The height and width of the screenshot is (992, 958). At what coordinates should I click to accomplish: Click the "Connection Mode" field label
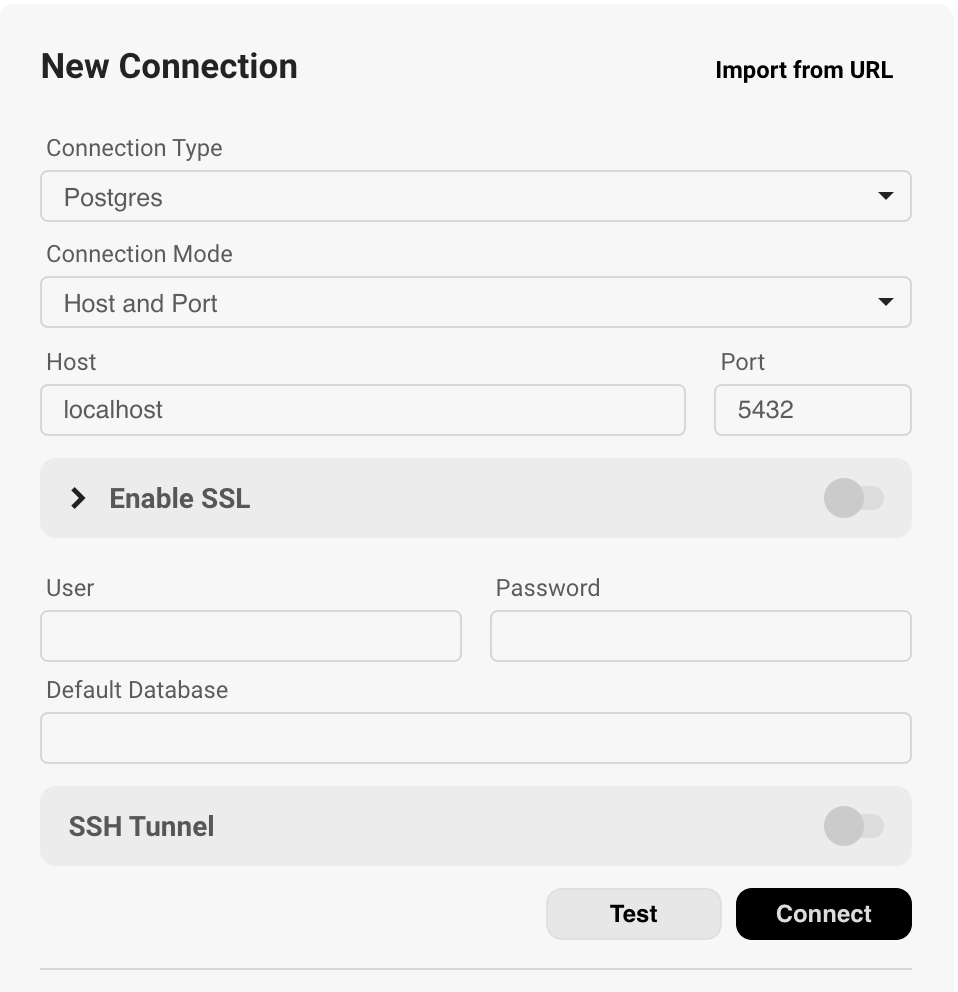click(139, 254)
